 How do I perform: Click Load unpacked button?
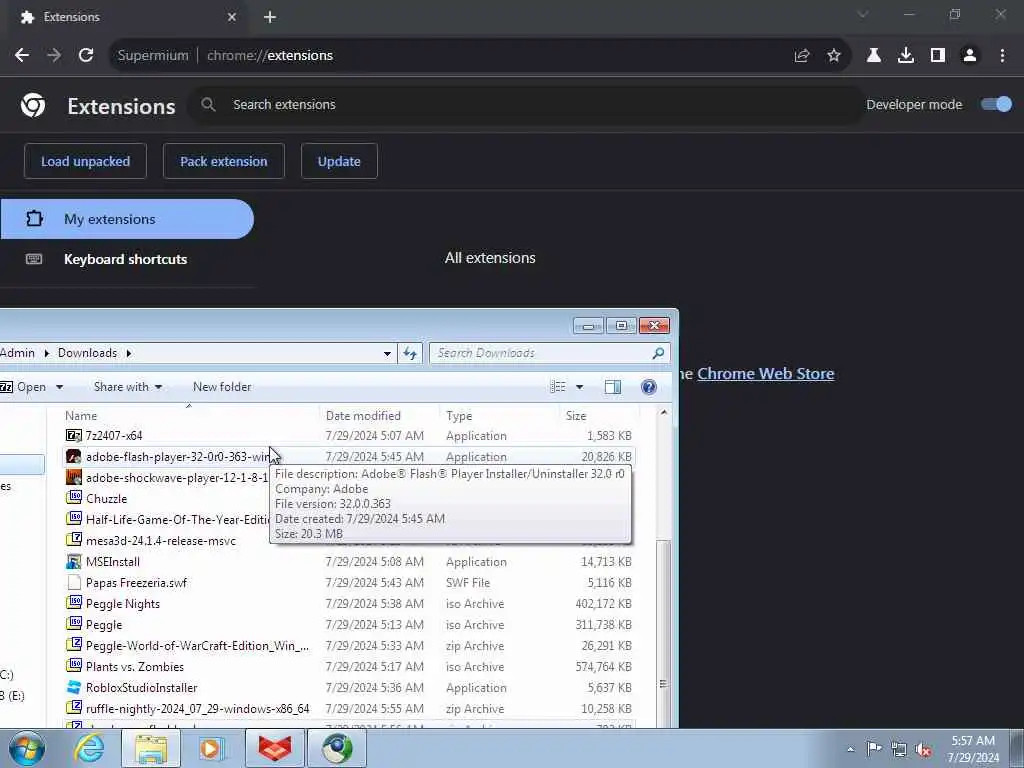click(x=86, y=161)
